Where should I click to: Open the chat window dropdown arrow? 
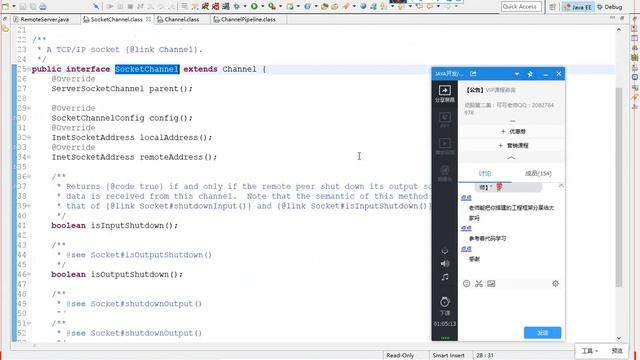click(x=517, y=74)
